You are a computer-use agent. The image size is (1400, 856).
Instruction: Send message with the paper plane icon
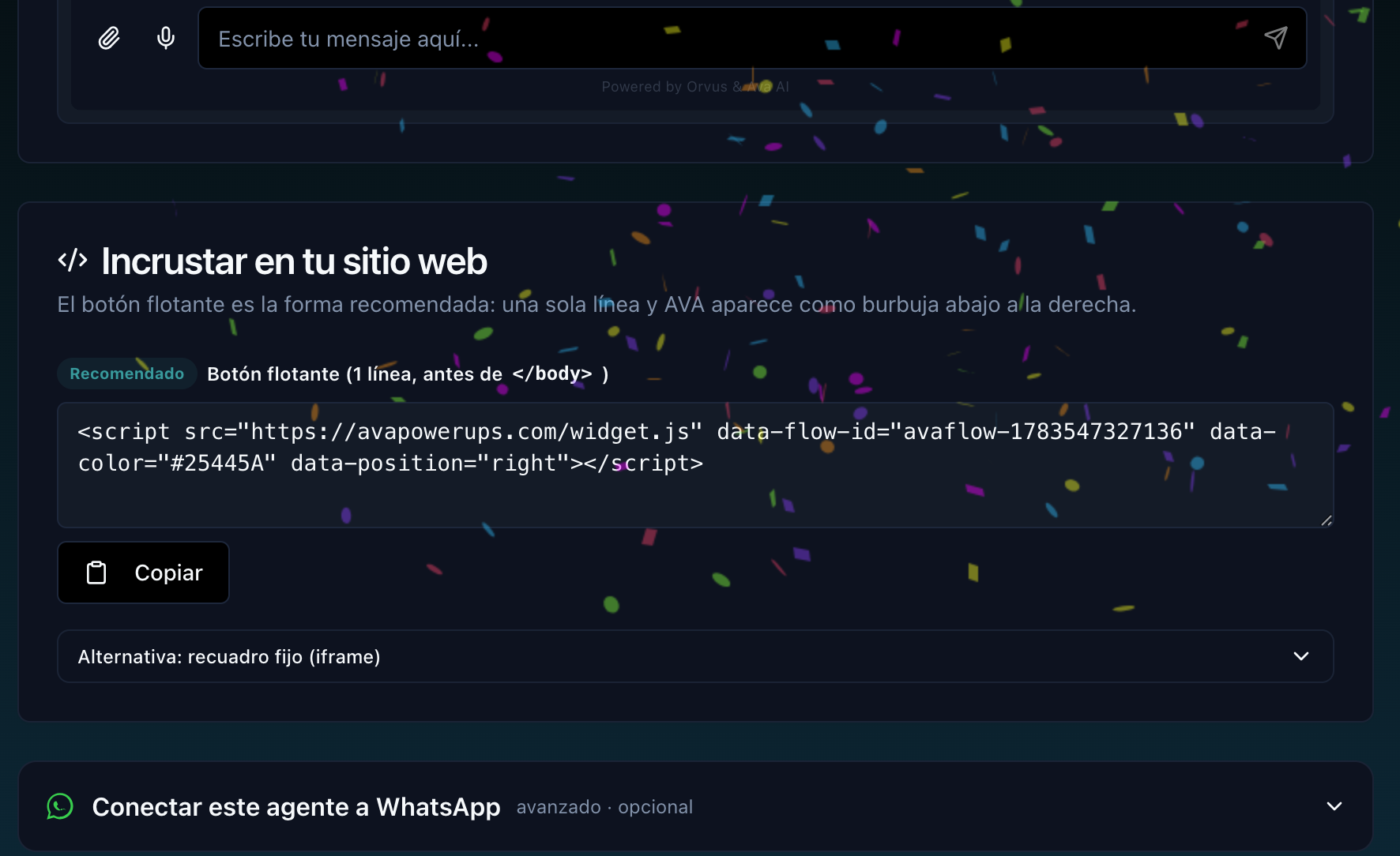1276,38
